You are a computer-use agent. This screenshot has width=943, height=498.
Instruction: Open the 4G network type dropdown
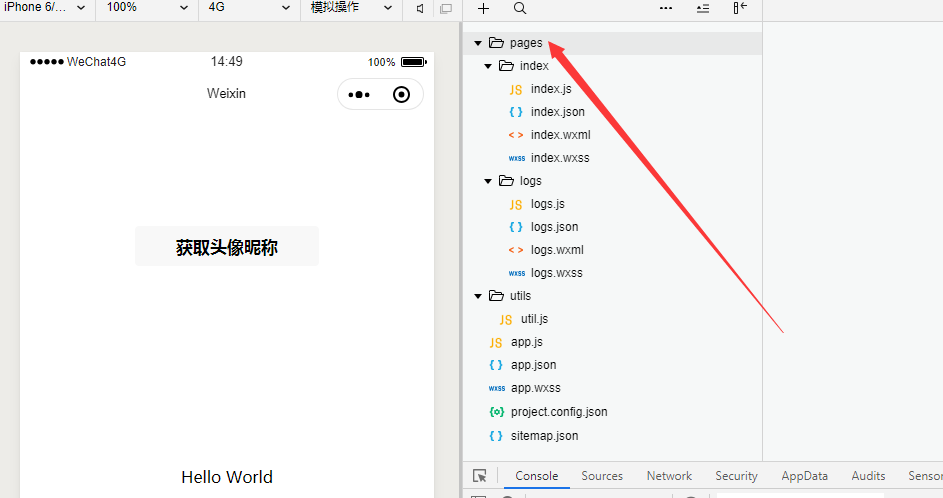[249, 8]
